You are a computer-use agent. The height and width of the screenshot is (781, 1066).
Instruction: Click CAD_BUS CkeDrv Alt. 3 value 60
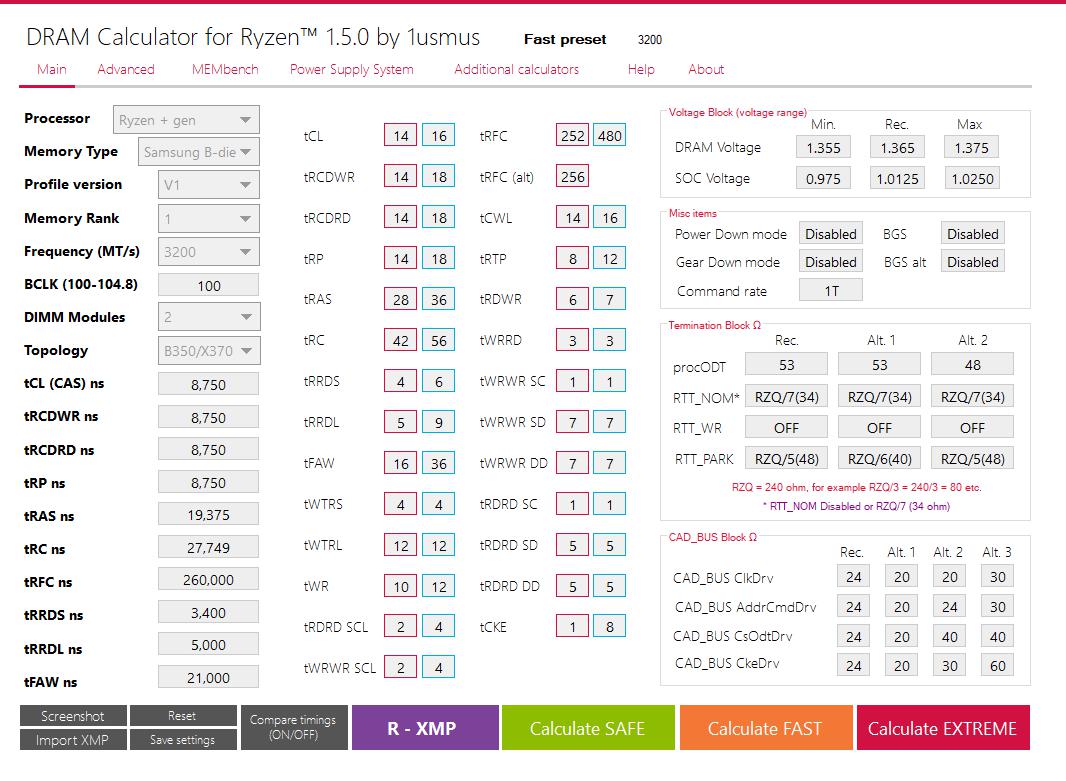[x=997, y=665]
